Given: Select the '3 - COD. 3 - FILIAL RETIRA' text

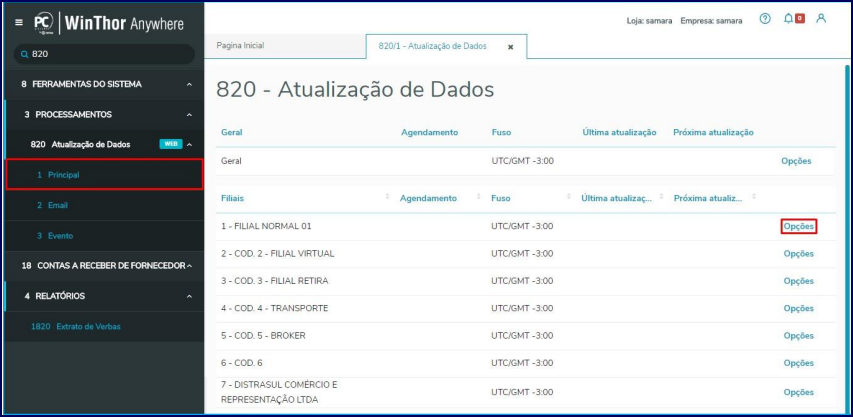Looking at the screenshot, I should click(275, 281).
